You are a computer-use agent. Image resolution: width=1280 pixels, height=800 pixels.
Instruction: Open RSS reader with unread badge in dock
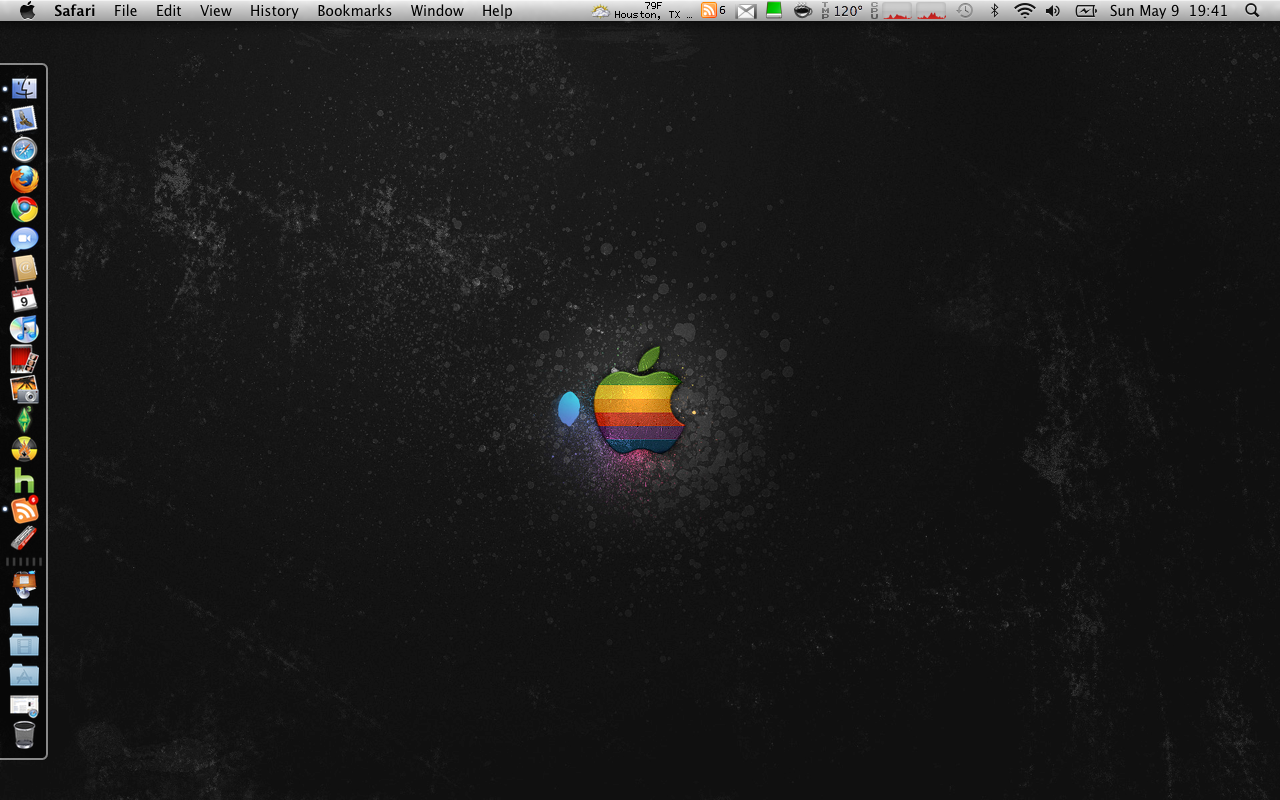[24, 510]
